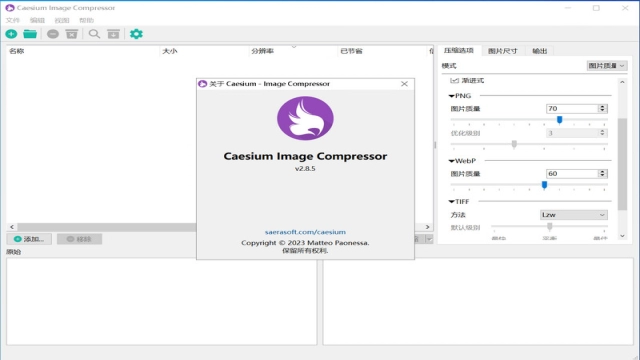The height and width of the screenshot is (360, 640).
Task: Open the green folder icon in toolbar
Action: [30, 34]
